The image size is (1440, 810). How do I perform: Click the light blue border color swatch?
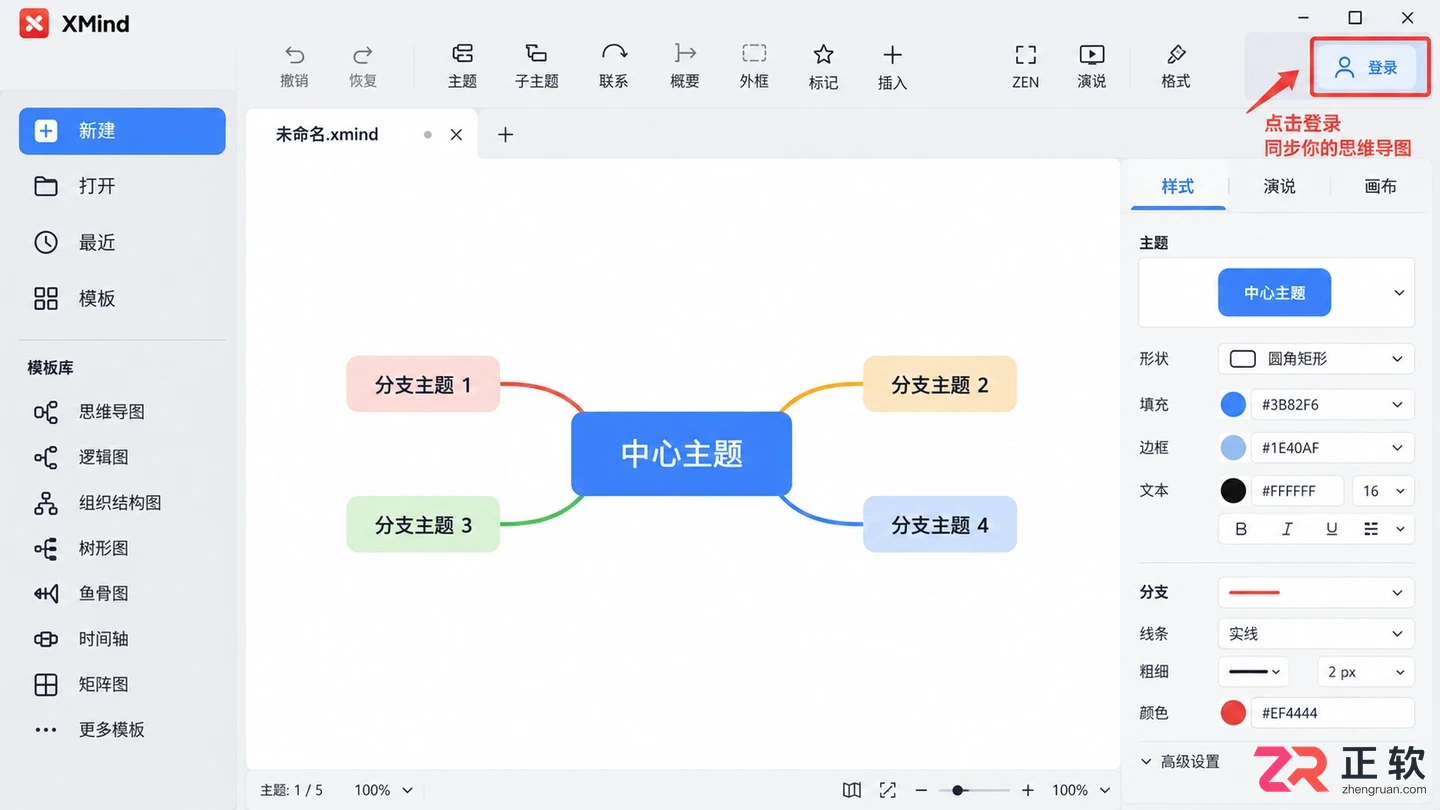click(x=1233, y=448)
